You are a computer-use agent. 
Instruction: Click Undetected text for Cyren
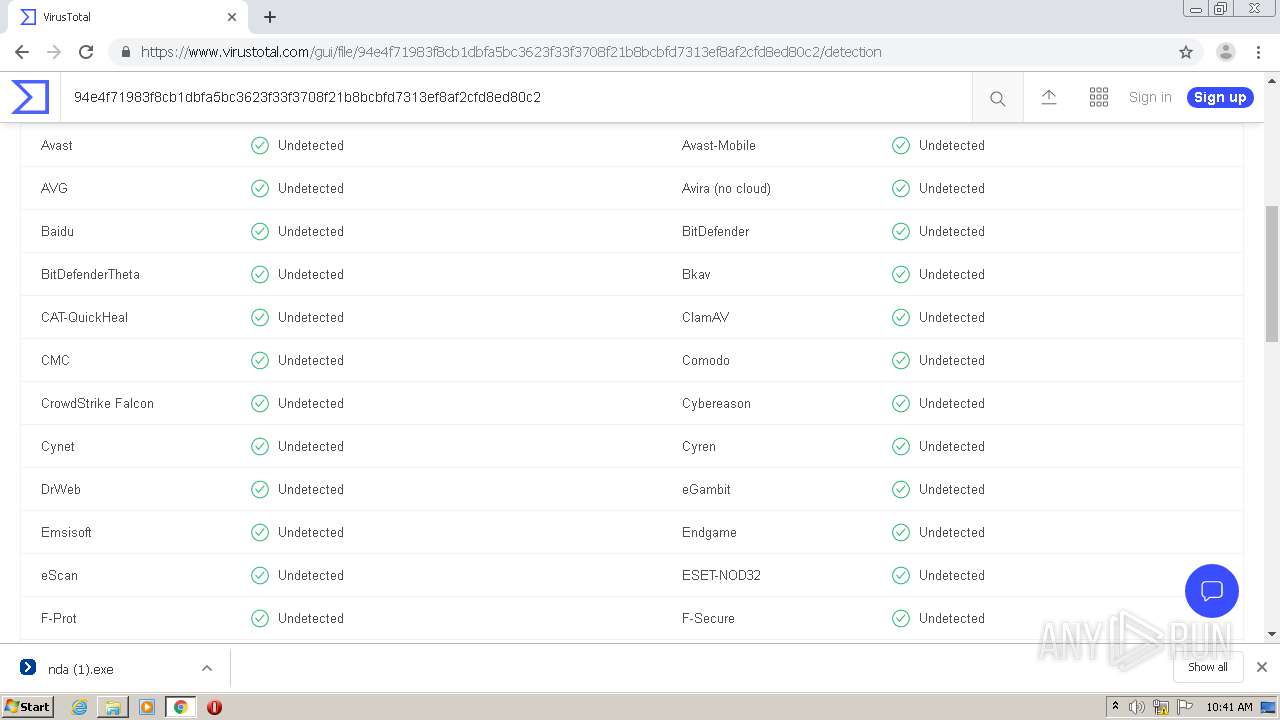[x=952, y=446]
